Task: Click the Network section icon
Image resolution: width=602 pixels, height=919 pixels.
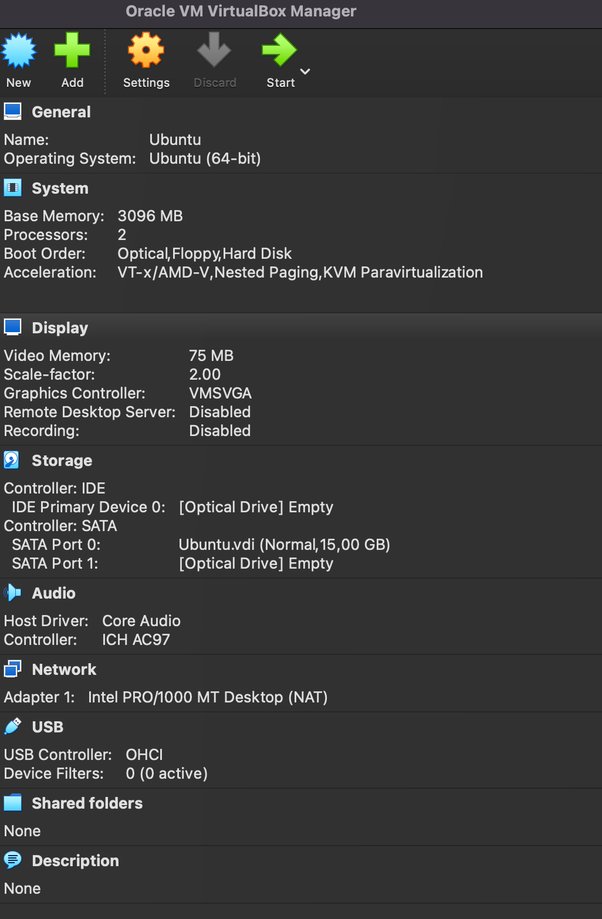Action: 14,668
